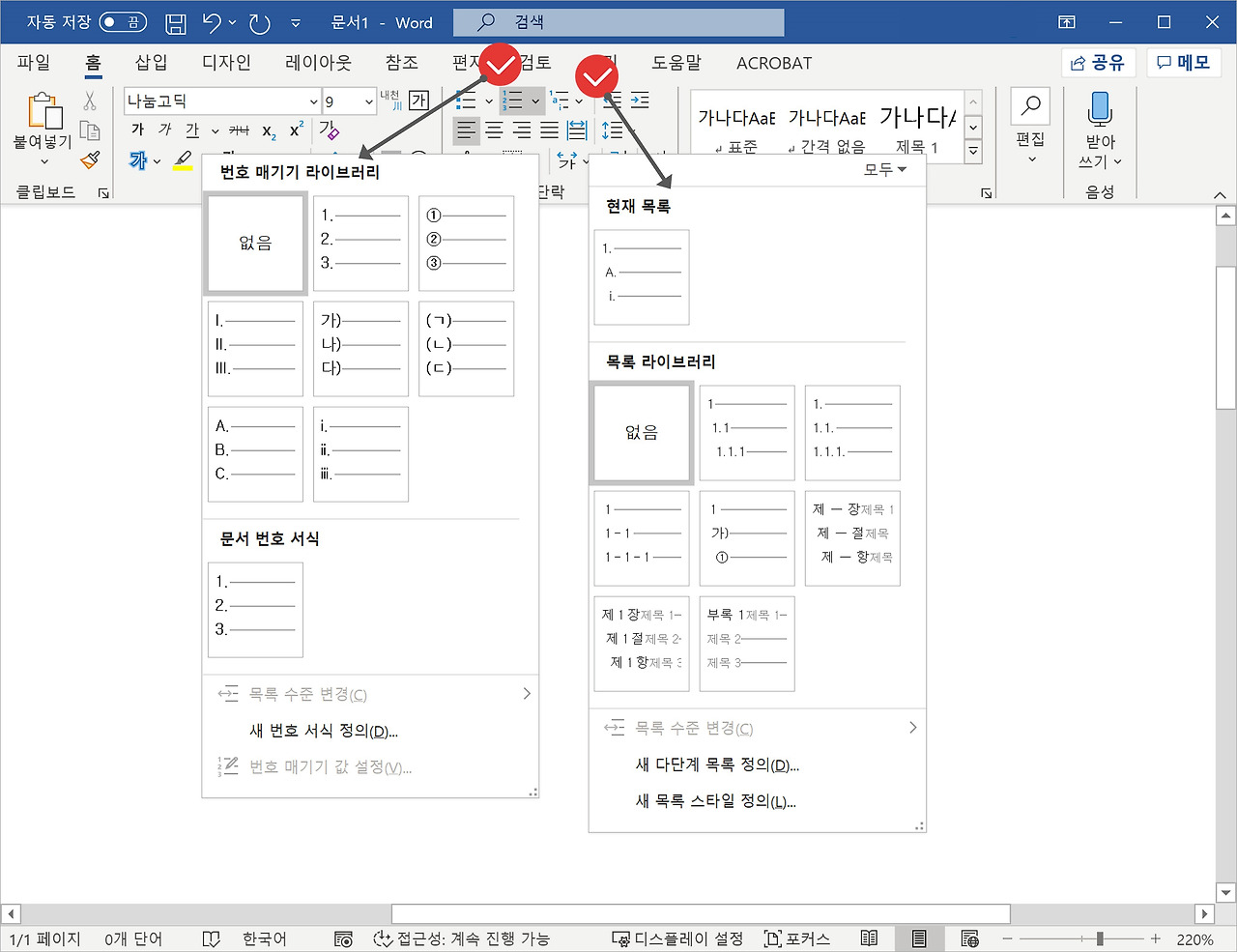
Task: Click the 받아쓰기 (Dictate) microphone icon
Action: [1100, 108]
